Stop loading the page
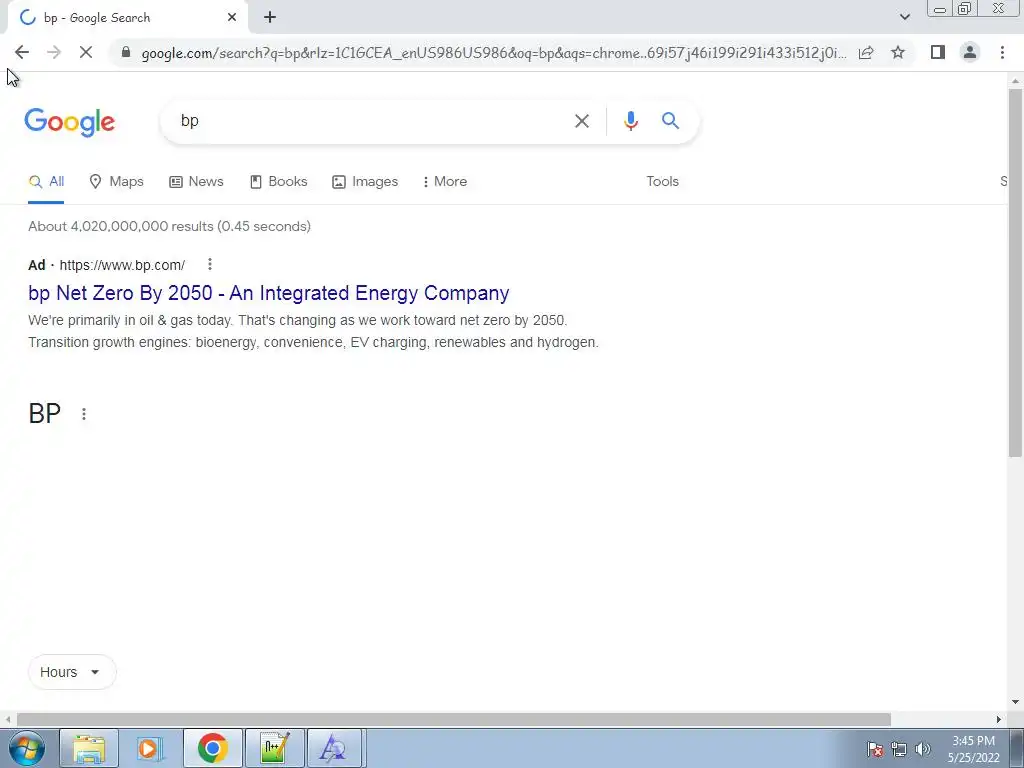The height and width of the screenshot is (768, 1024). coord(86,52)
